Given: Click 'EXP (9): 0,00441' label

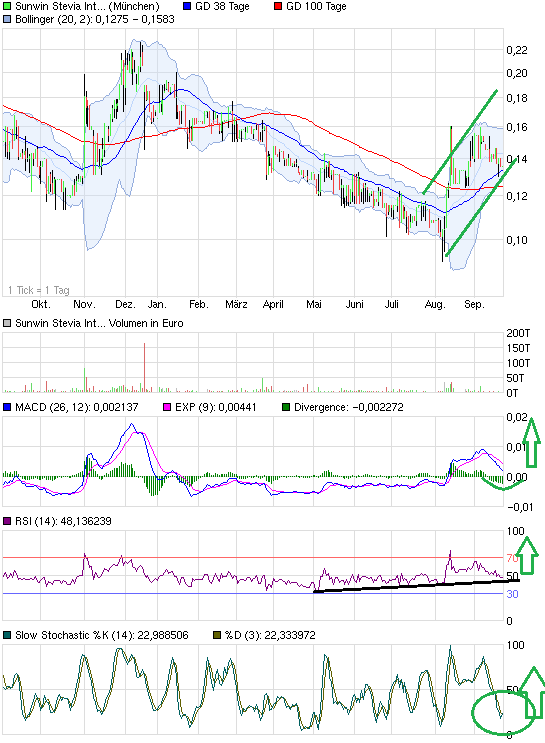Looking at the screenshot, I should click(216, 407).
